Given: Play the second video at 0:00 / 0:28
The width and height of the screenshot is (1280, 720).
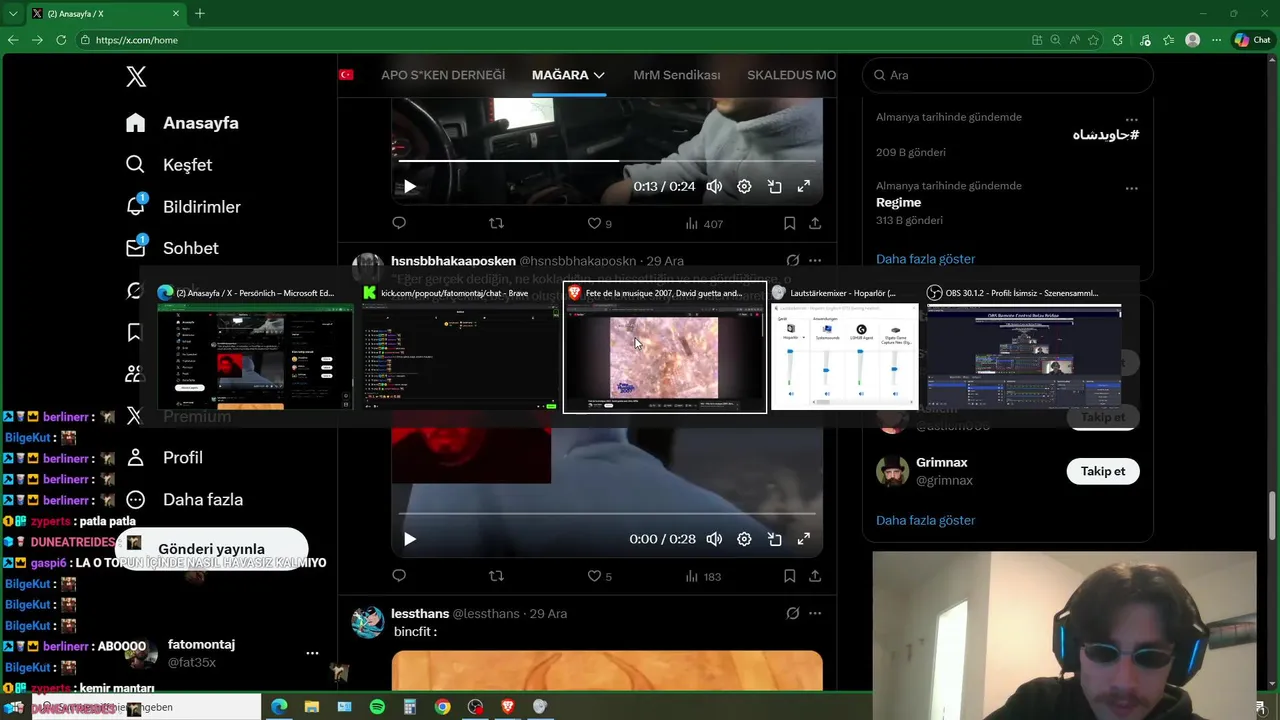Looking at the screenshot, I should (409, 539).
